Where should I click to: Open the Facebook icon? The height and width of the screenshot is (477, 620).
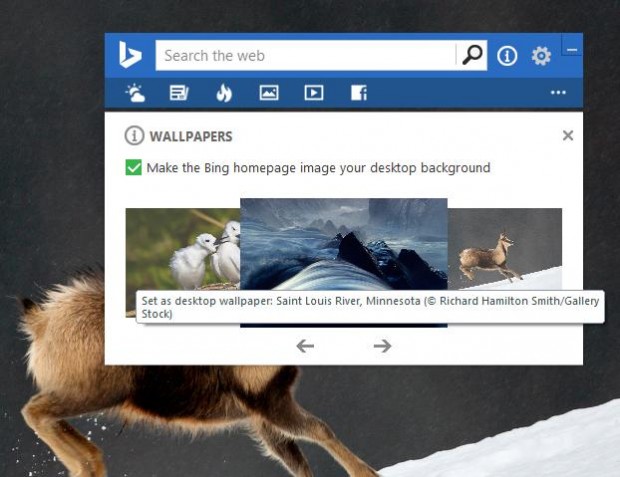[x=359, y=93]
